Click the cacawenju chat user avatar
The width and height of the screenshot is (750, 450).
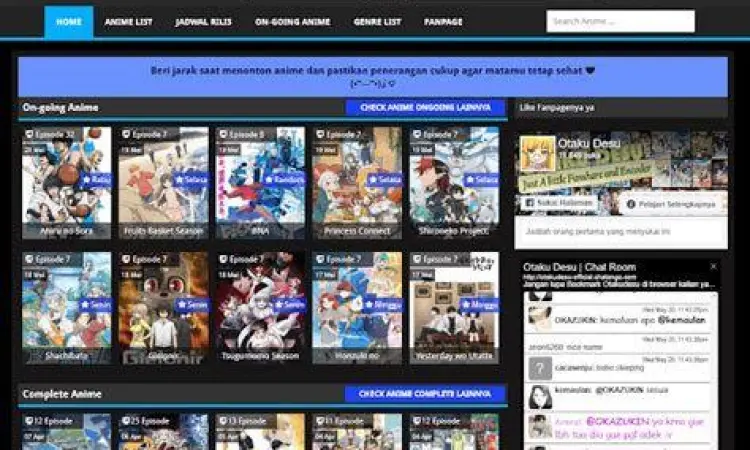click(x=539, y=367)
